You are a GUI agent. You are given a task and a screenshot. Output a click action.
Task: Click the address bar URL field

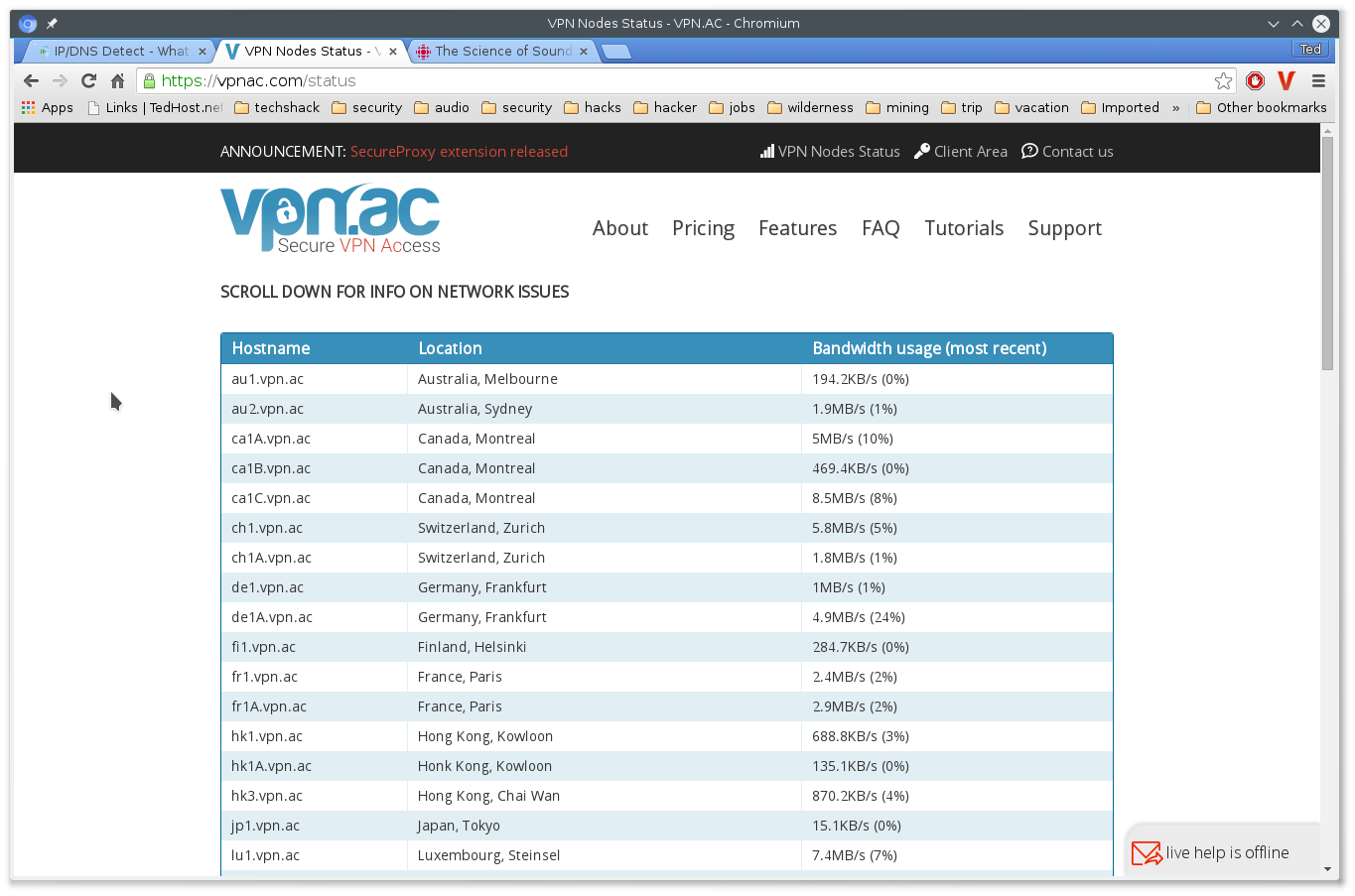tap(685, 81)
